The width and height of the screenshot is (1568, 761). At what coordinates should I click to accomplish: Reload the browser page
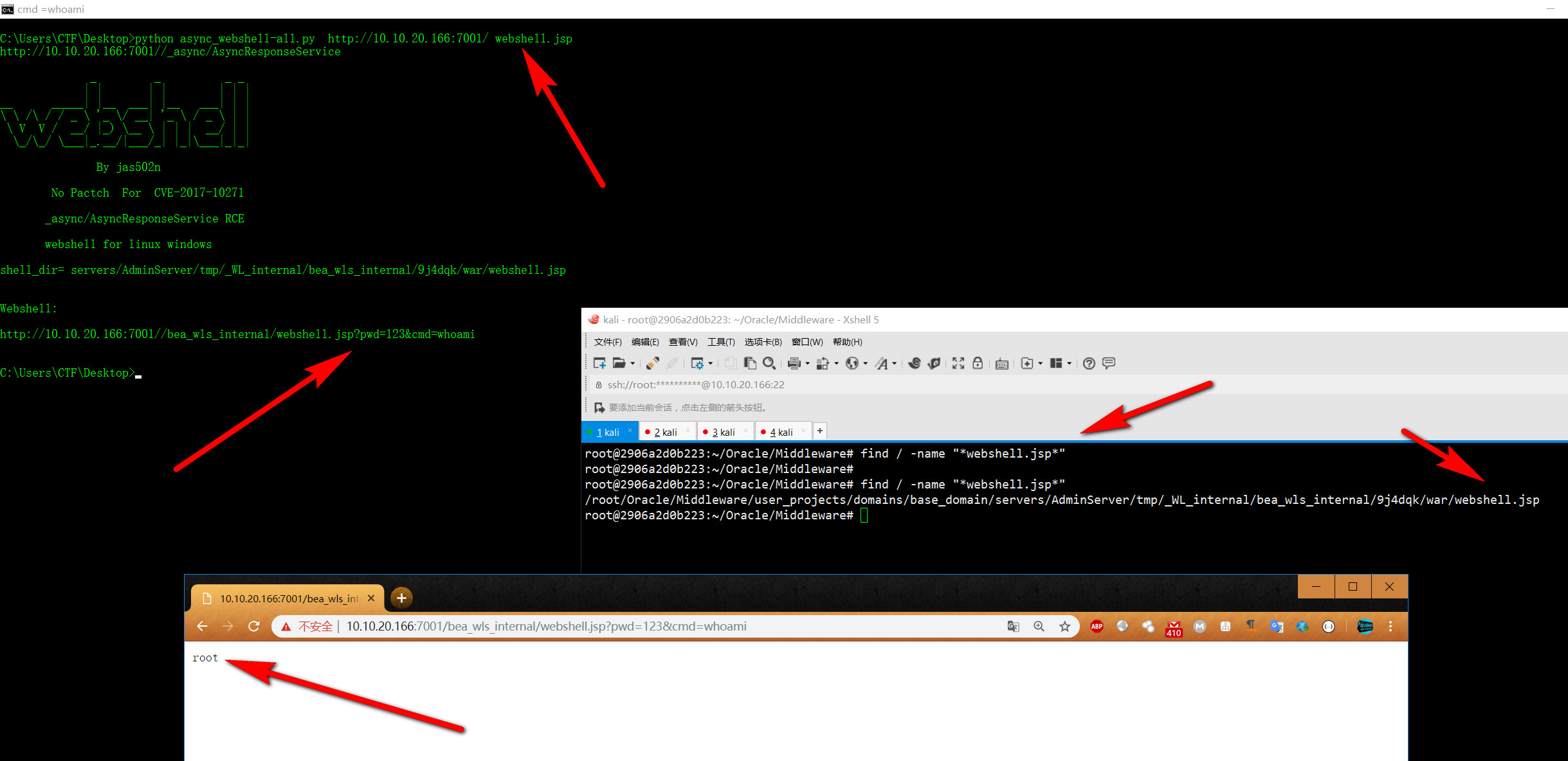[x=254, y=626]
